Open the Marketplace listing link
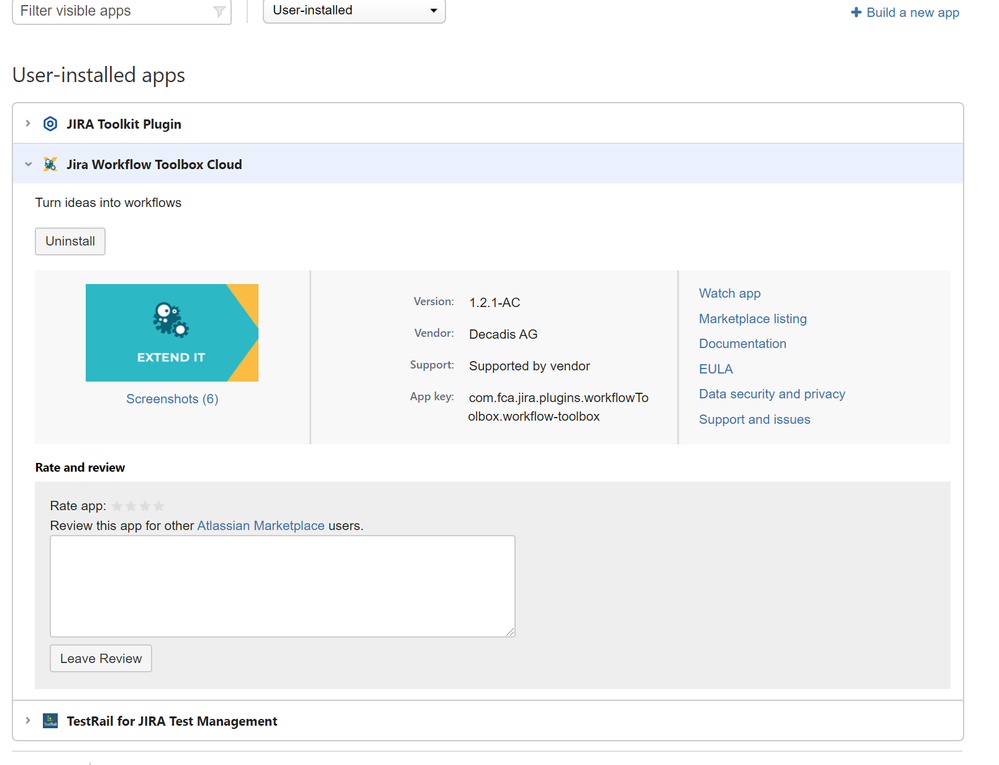The width and height of the screenshot is (999, 765). 752,318
